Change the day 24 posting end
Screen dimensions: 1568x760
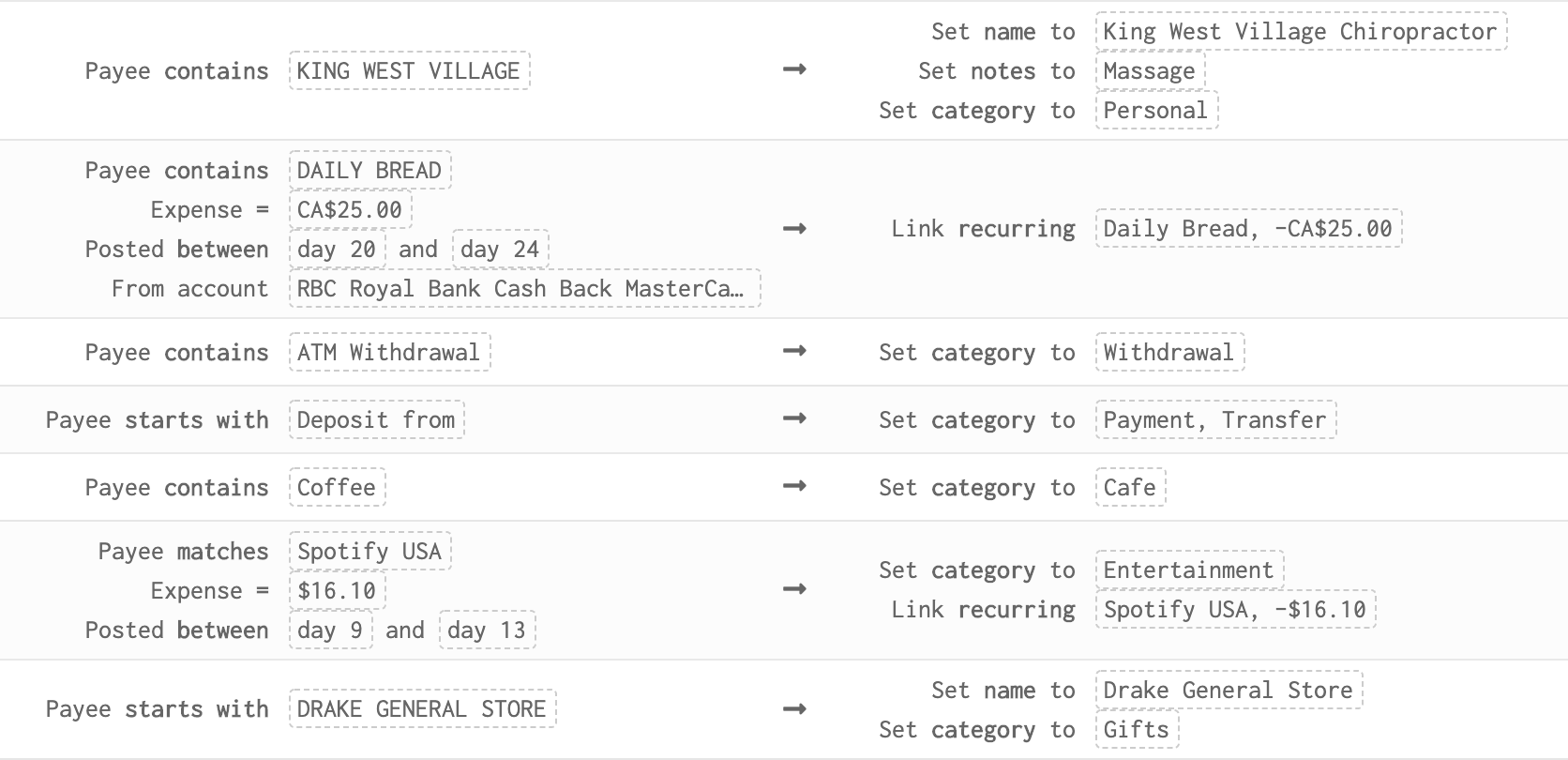[x=500, y=250]
